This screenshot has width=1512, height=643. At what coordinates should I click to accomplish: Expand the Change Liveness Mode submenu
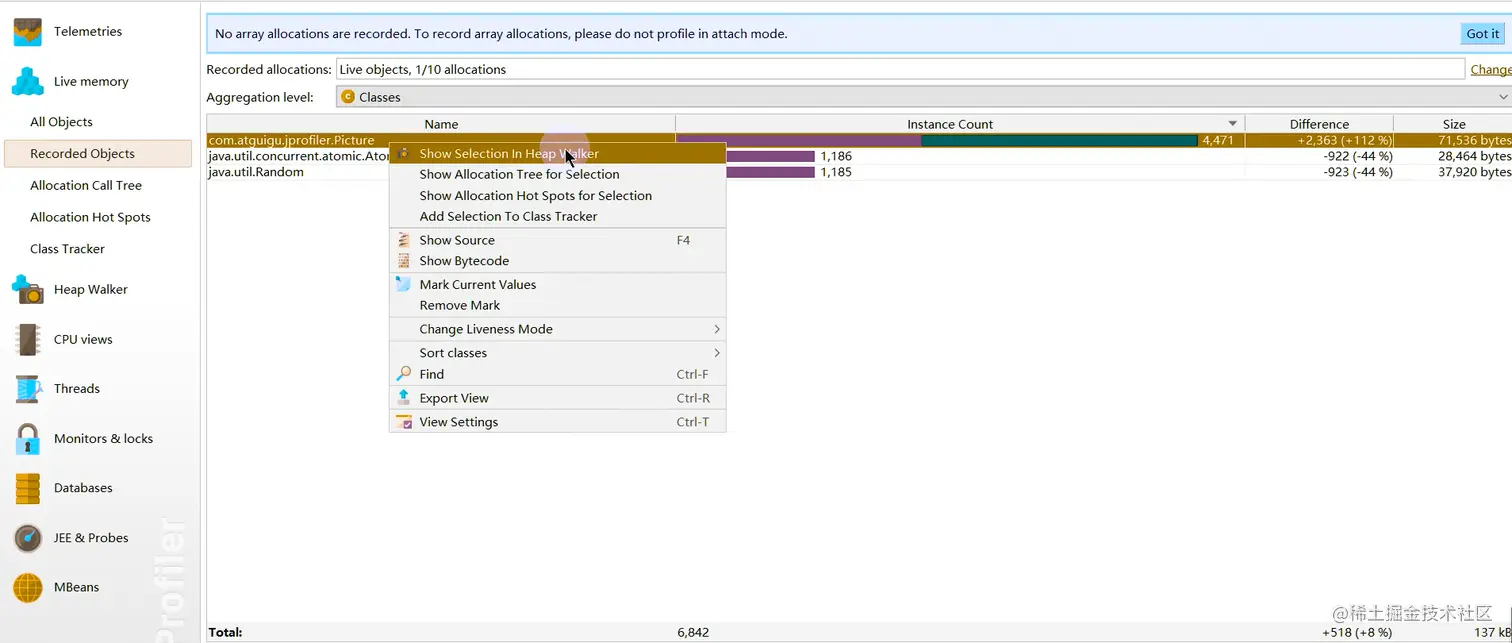point(557,329)
